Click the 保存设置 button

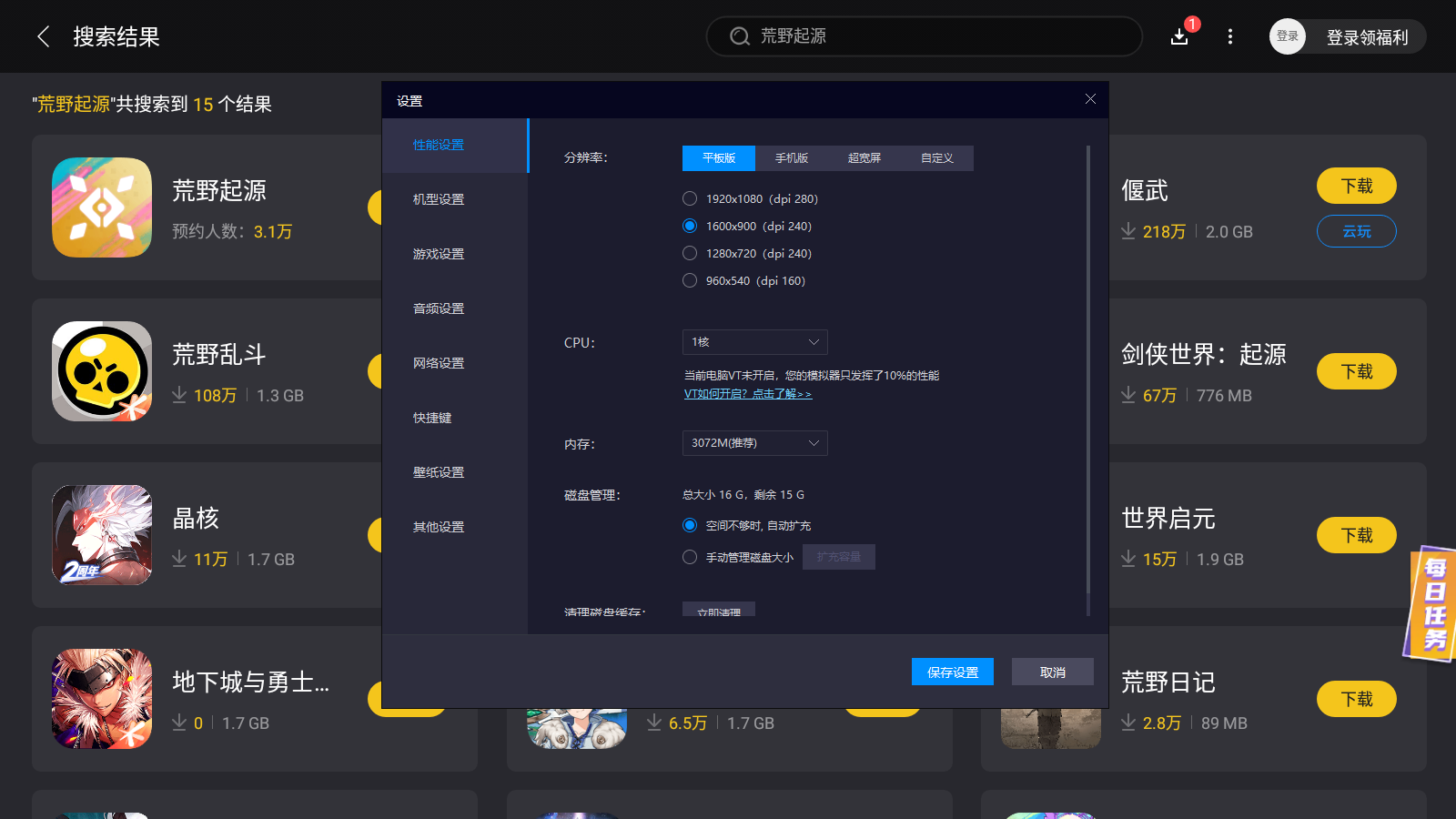tap(953, 672)
